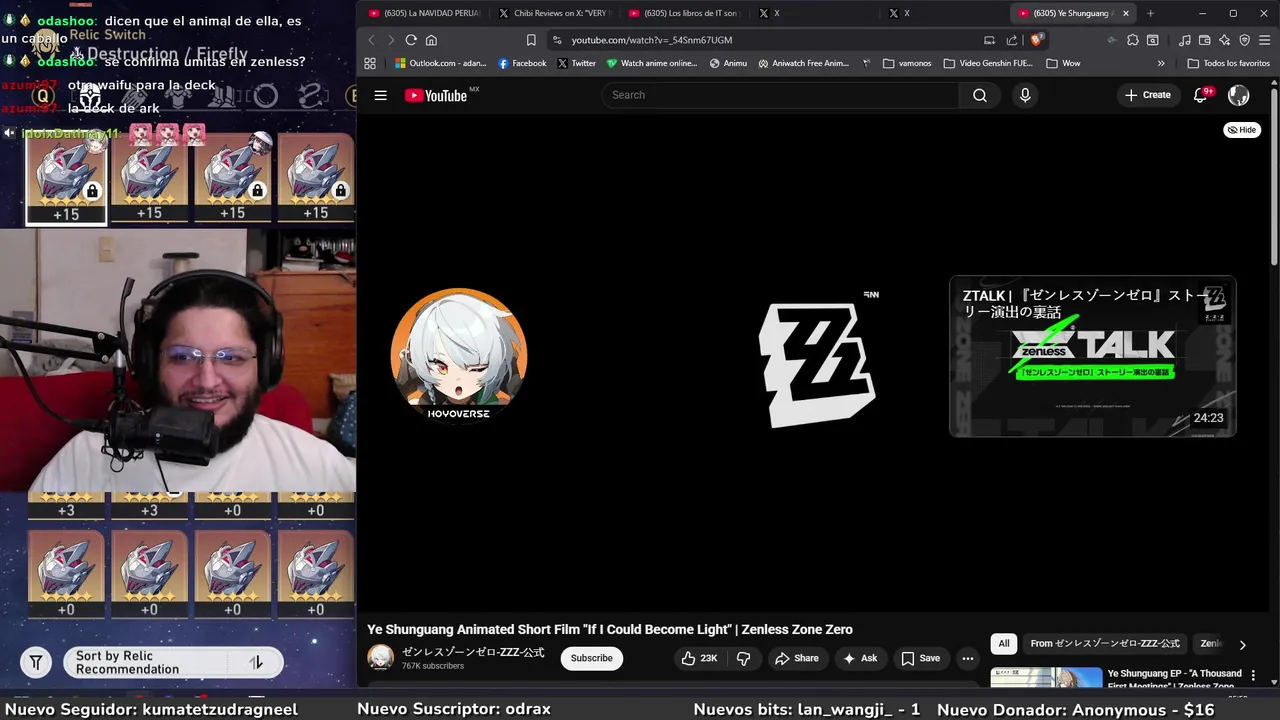Select the highlighted +15 relic with lock
The image size is (1280, 720).
click(66, 178)
